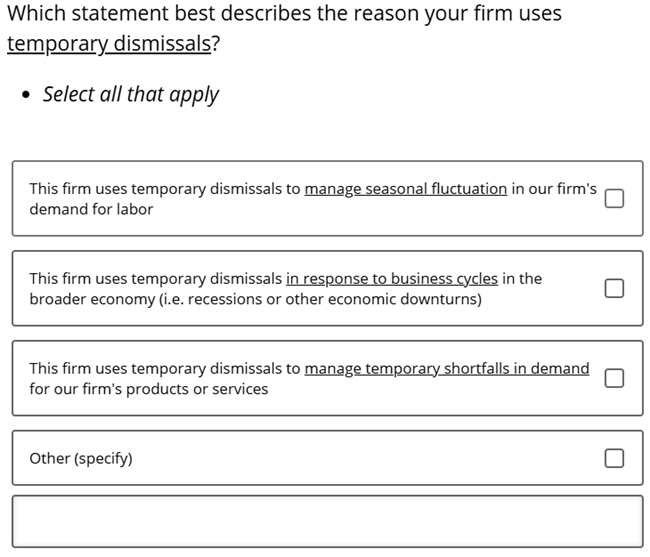Click the 'Select all that apply' instruction
Viewport: 650px width, 557px height.
(x=131, y=95)
